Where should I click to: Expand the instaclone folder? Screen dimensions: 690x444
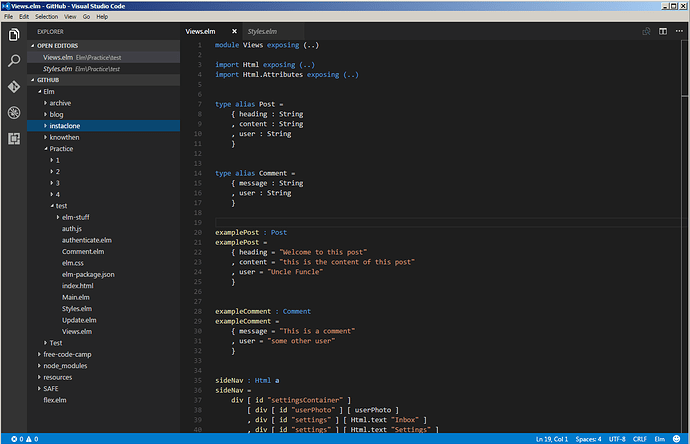[63, 126]
